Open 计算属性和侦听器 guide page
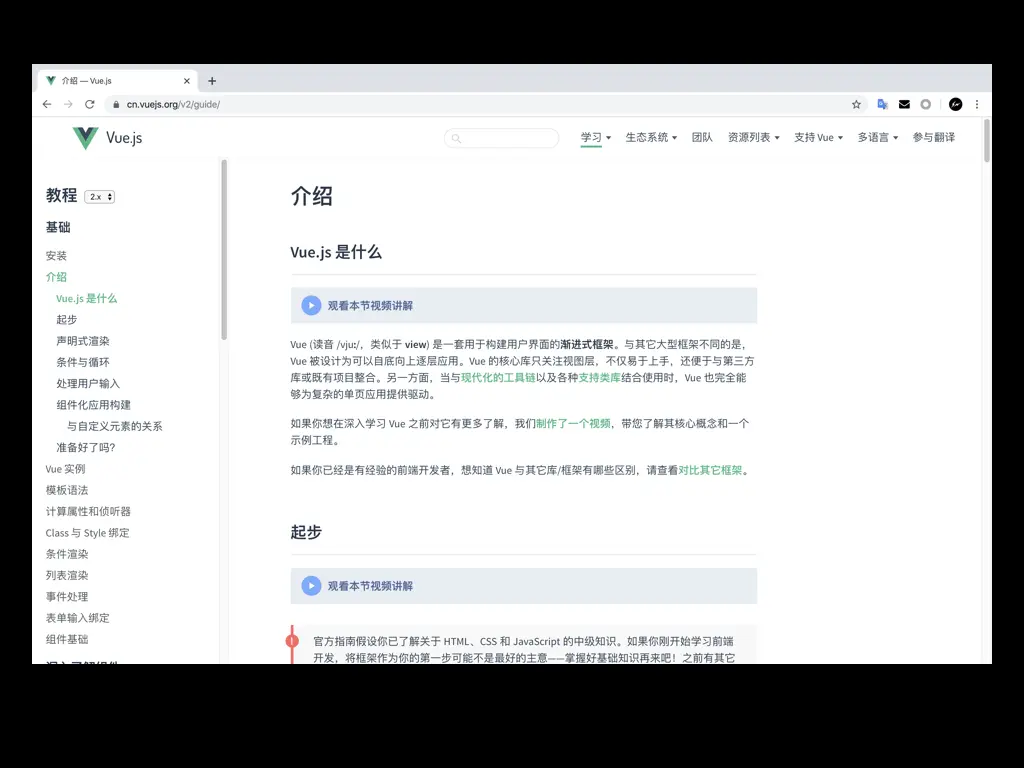 (88, 511)
